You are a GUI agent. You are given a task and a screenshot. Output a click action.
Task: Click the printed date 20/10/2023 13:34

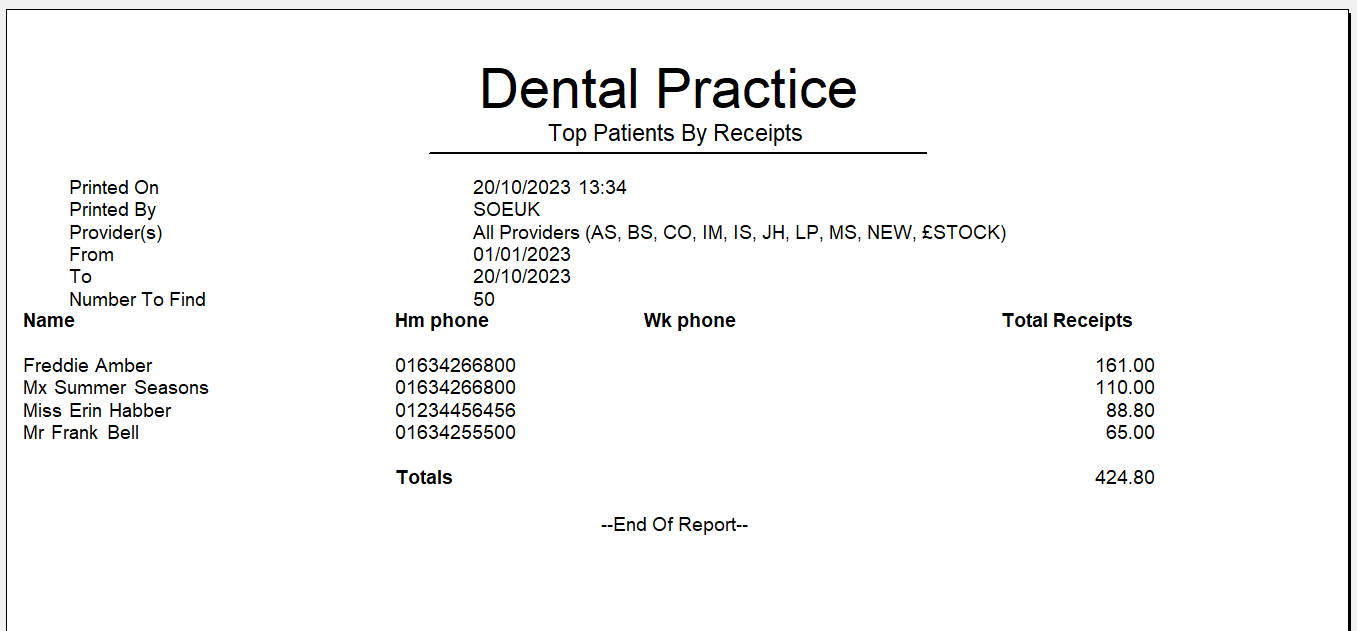click(x=550, y=188)
